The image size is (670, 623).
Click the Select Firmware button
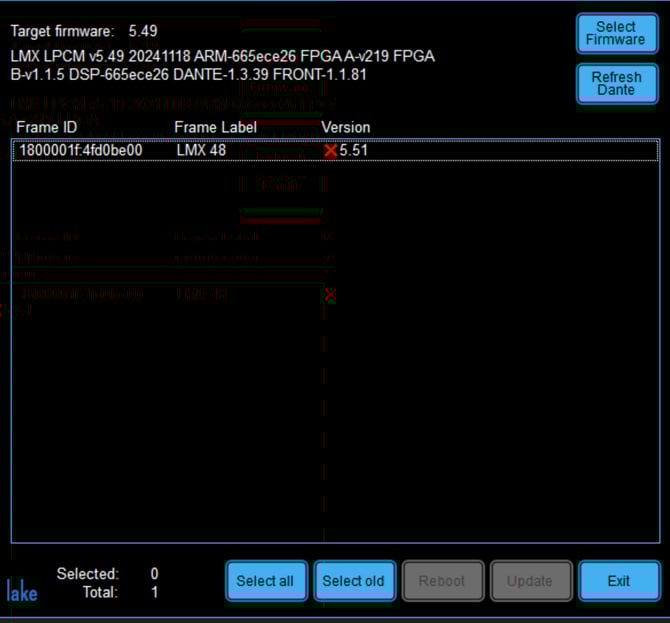click(617, 33)
